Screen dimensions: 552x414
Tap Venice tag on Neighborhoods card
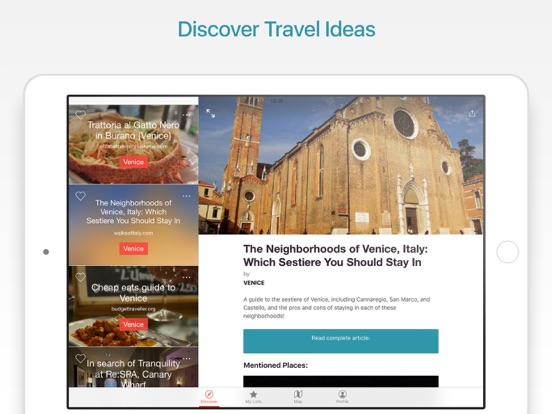tap(133, 249)
